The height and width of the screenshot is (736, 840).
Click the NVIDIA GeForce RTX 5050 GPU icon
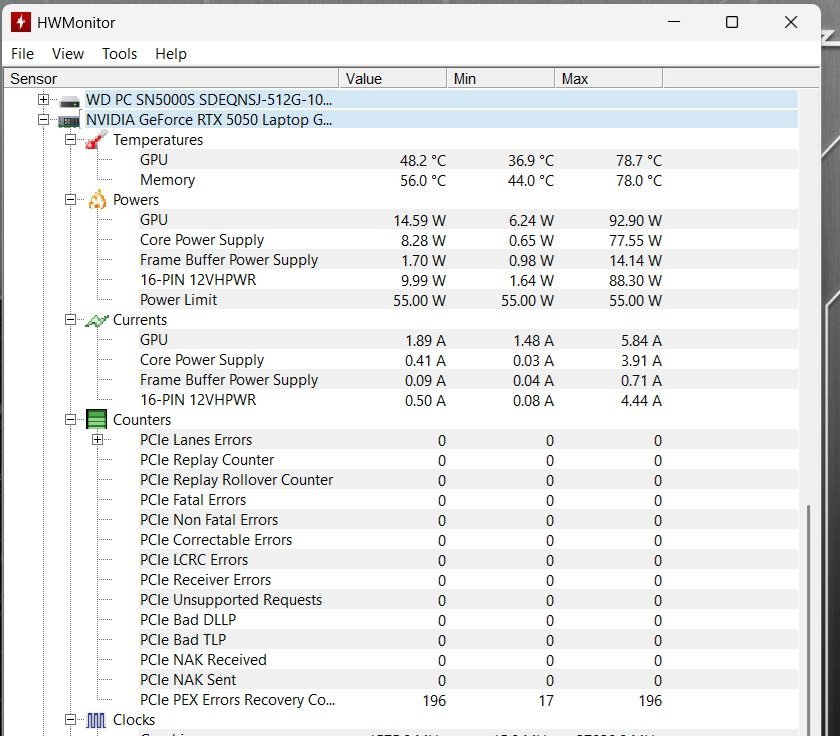tap(69, 120)
